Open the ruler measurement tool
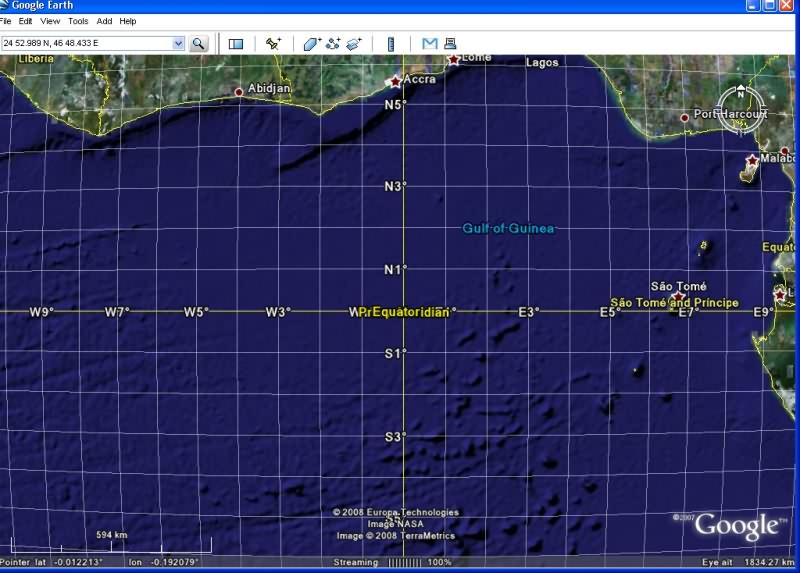This screenshot has height=573, width=800. (x=391, y=44)
